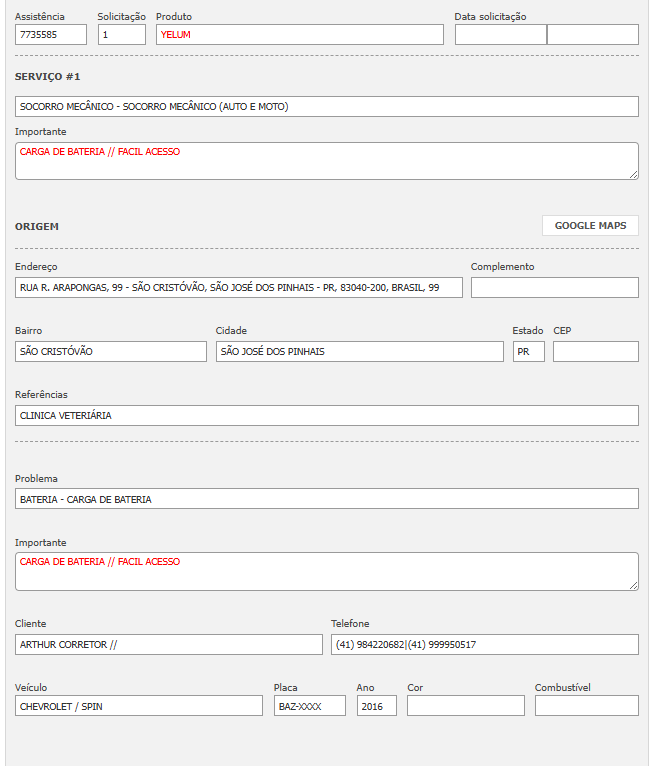This screenshot has height=766, width=662.
Task: Focus the Referências field
Action: [x=326, y=416]
